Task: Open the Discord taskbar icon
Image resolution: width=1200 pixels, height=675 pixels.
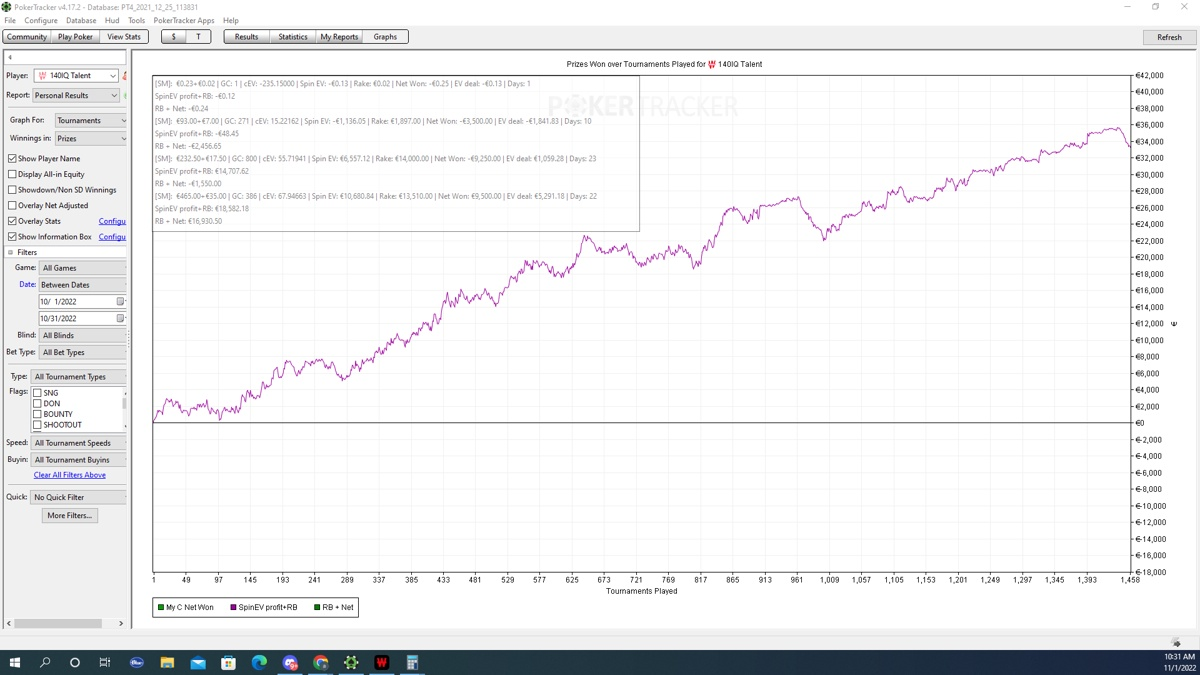Action: [290, 662]
